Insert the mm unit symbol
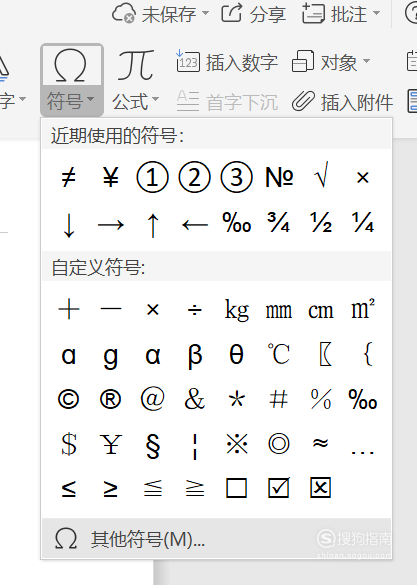This screenshot has height=585, width=417. (x=279, y=311)
